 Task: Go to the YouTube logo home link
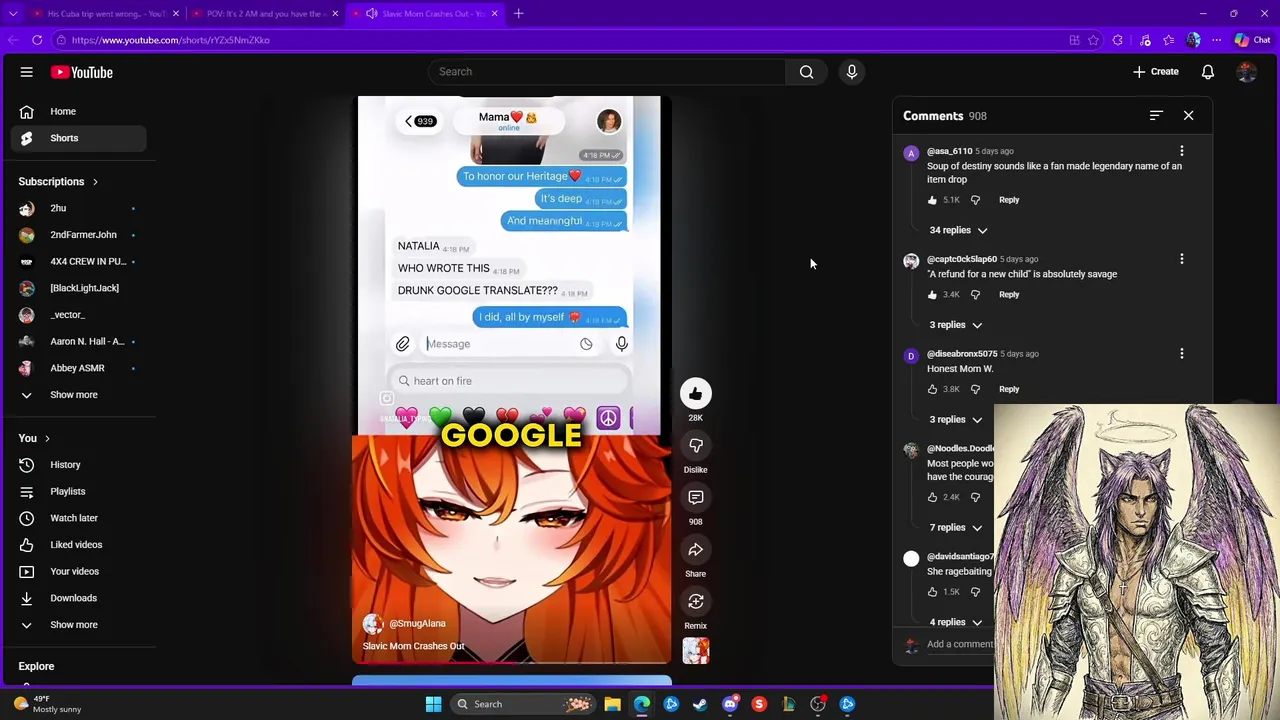82,72
